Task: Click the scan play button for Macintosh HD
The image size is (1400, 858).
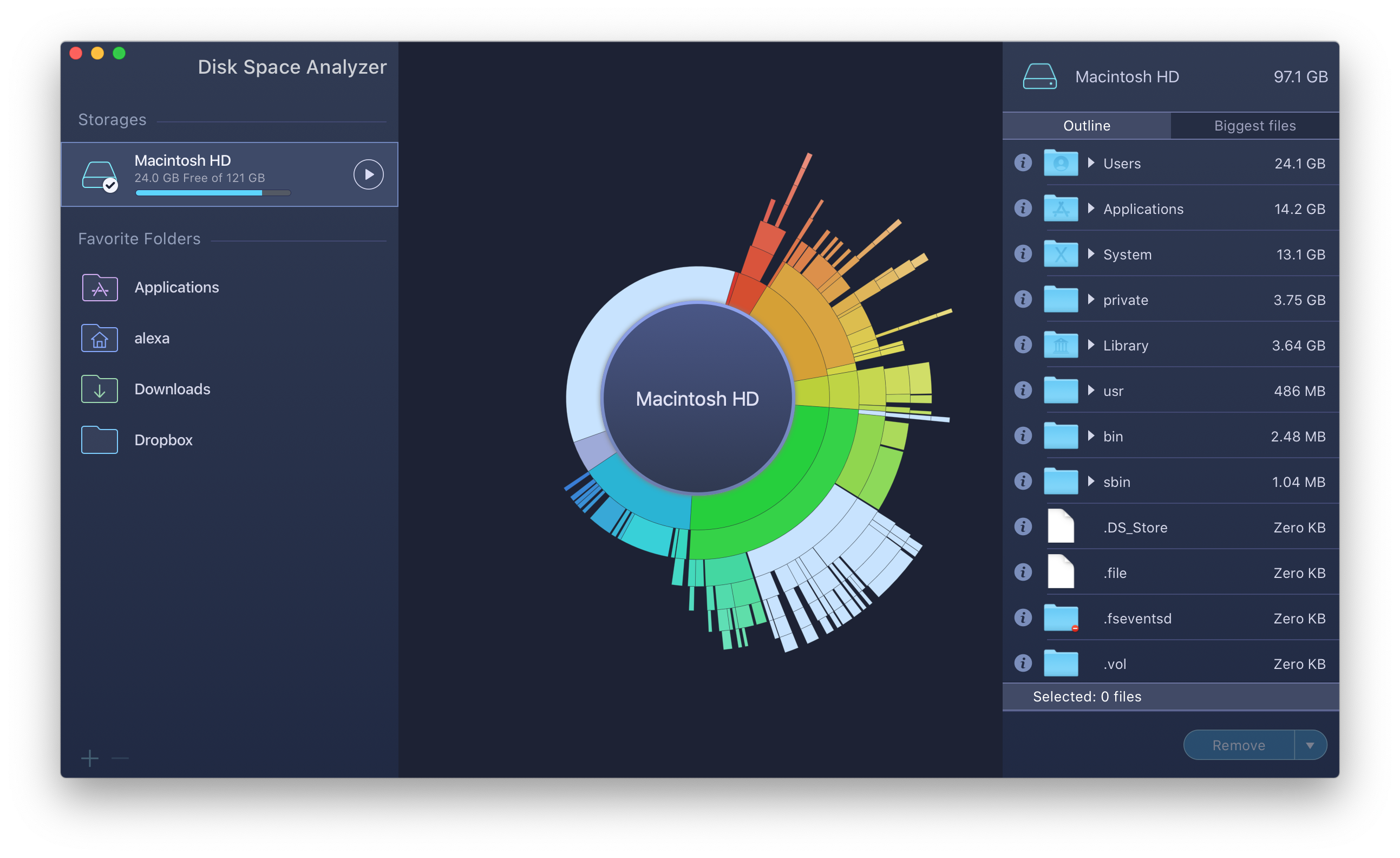Action: (x=365, y=172)
